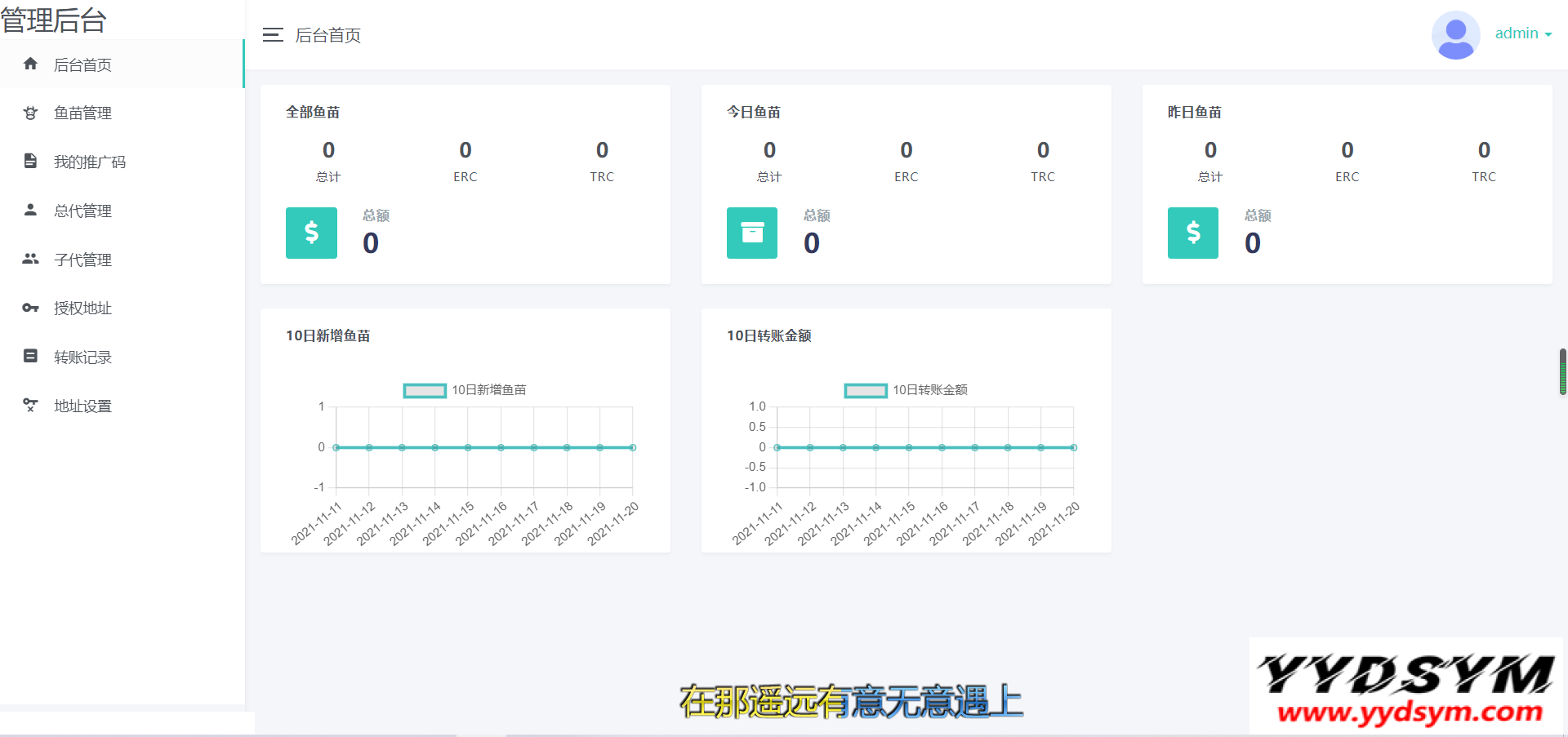The image size is (1568, 737).
Task: Click the dollar icon in 全部鱼苗 card
Action: tap(311, 233)
